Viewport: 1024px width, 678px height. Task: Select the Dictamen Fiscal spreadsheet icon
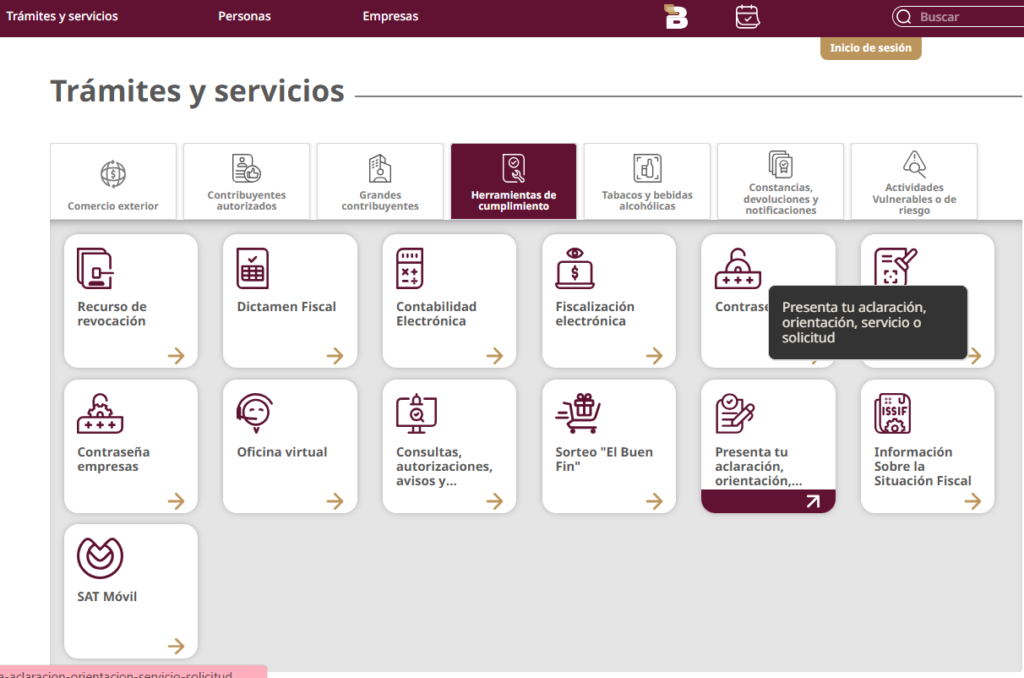pos(253,268)
